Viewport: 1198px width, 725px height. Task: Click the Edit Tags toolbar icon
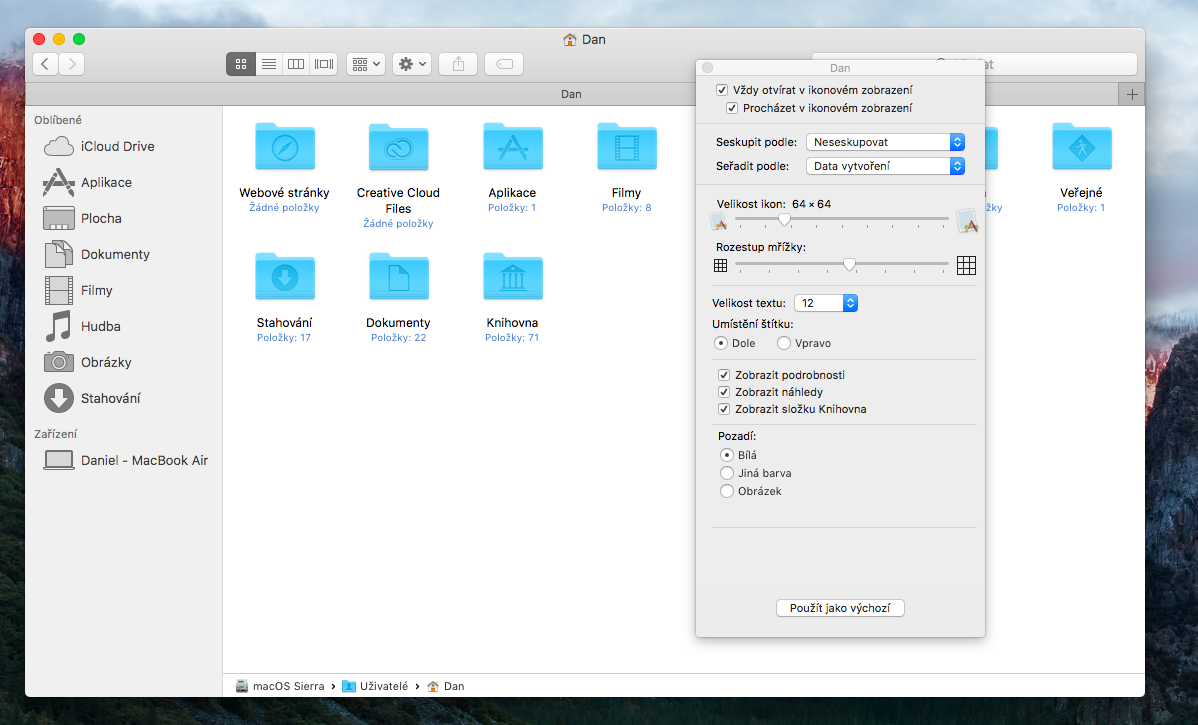(504, 64)
